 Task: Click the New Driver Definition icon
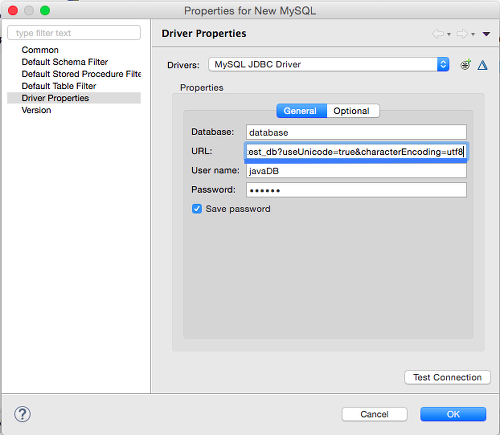[x=465, y=64]
